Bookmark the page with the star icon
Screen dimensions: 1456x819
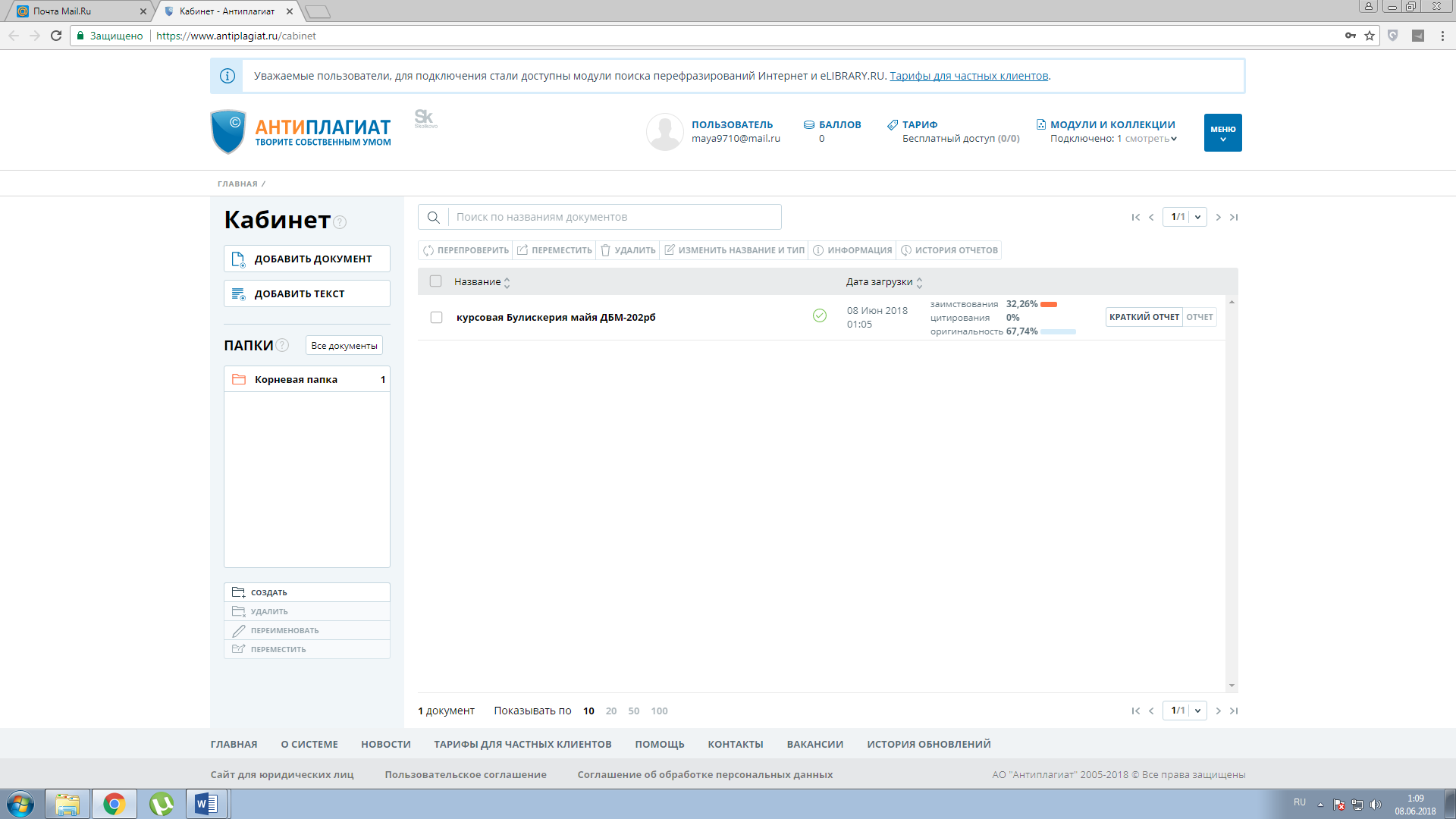[x=1370, y=36]
